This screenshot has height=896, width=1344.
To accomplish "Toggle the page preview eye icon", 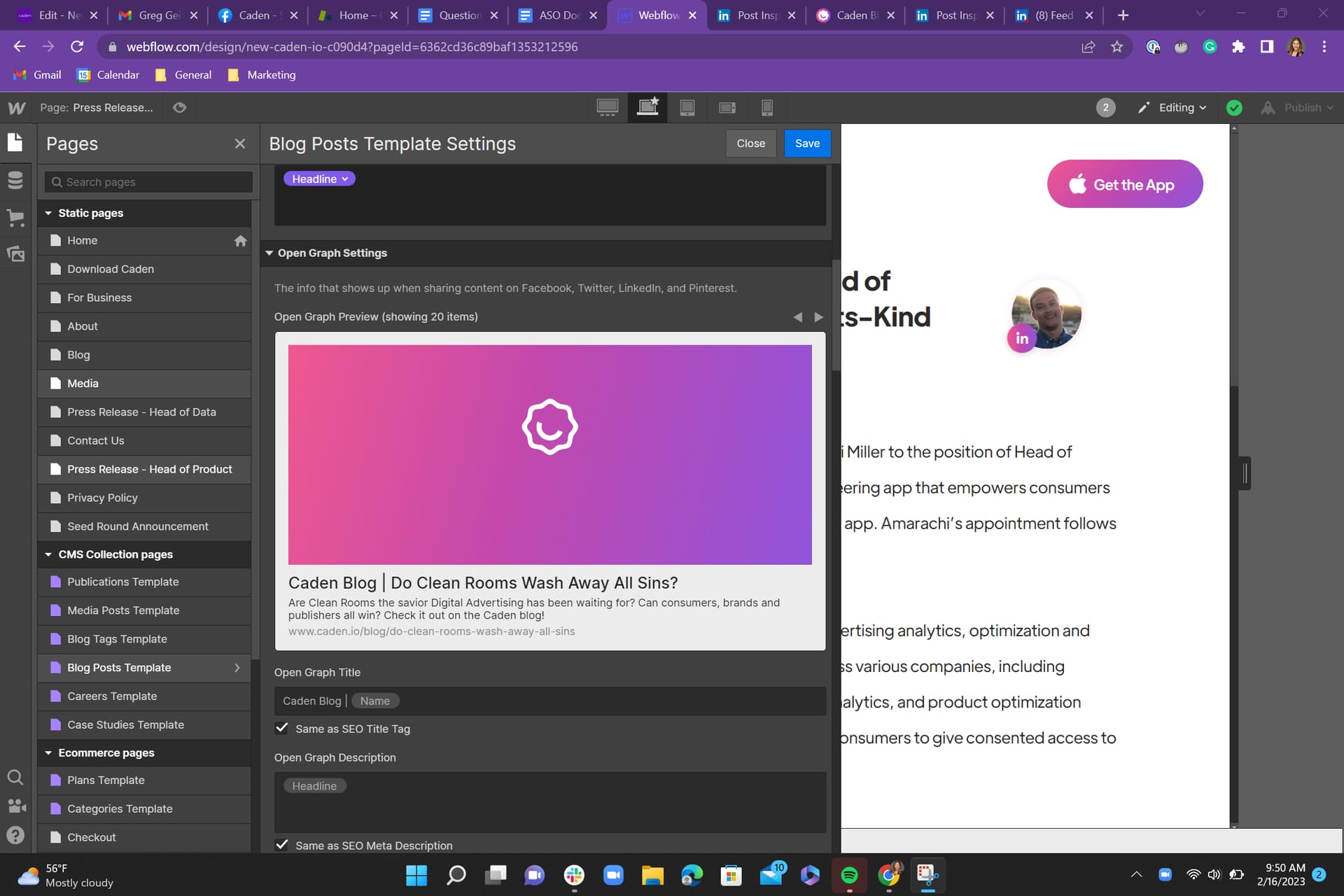I will pos(180,108).
